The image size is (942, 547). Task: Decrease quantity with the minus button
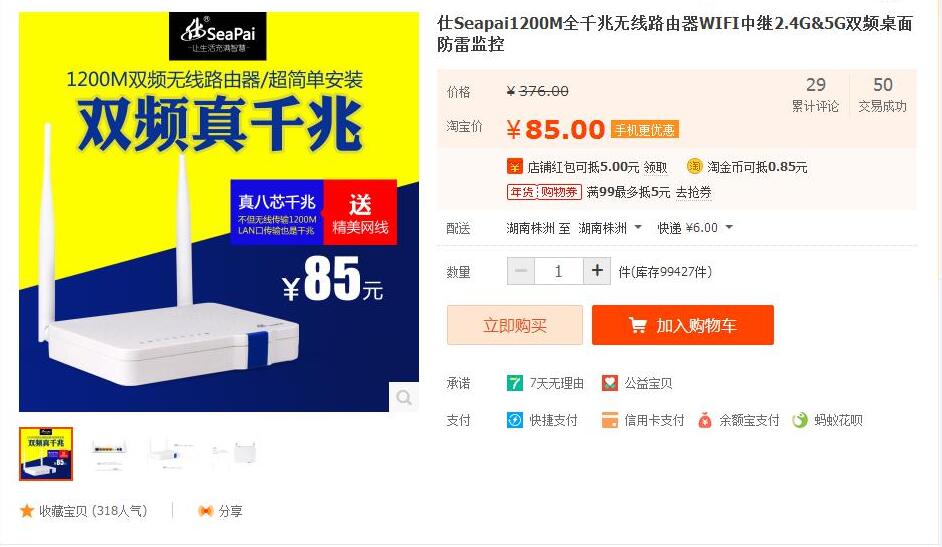point(521,271)
